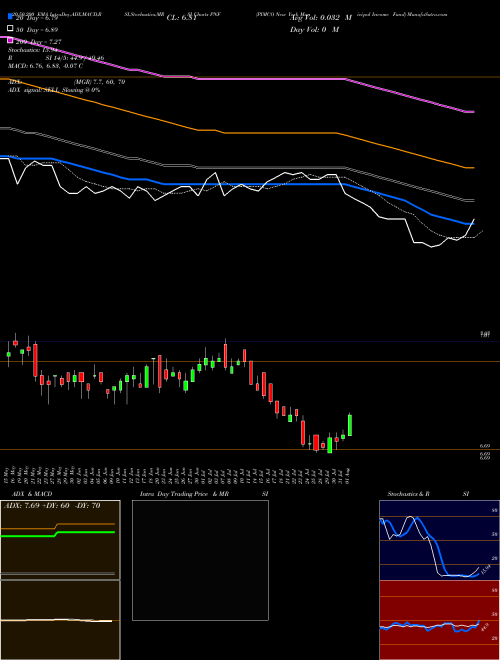This screenshot has width=500, height=660.
Task: Click the last green candlestick for 01 Aug
Action: [x=350, y=425]
